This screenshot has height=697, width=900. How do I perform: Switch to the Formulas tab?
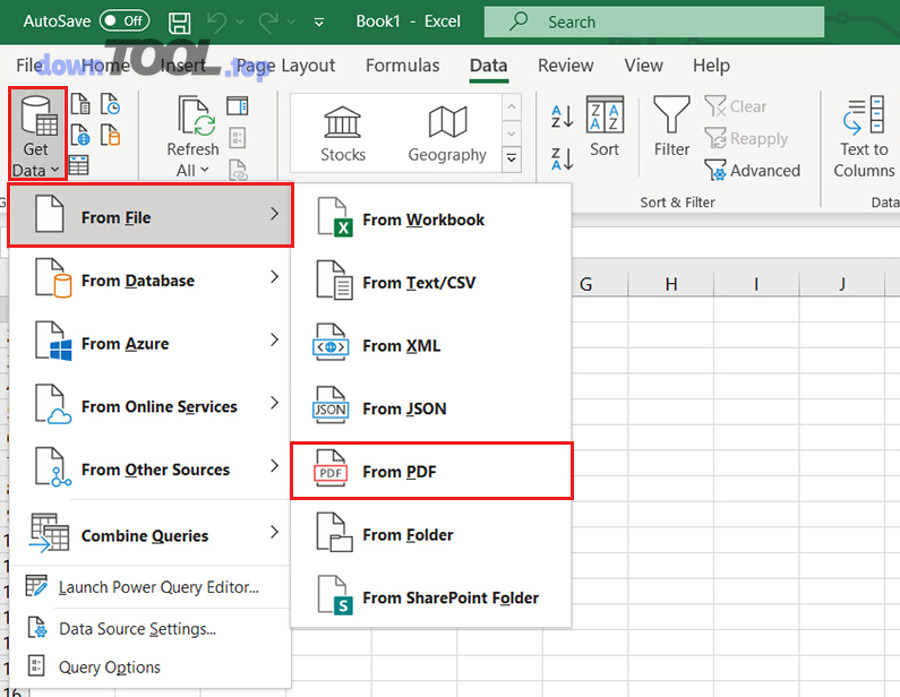402,65
